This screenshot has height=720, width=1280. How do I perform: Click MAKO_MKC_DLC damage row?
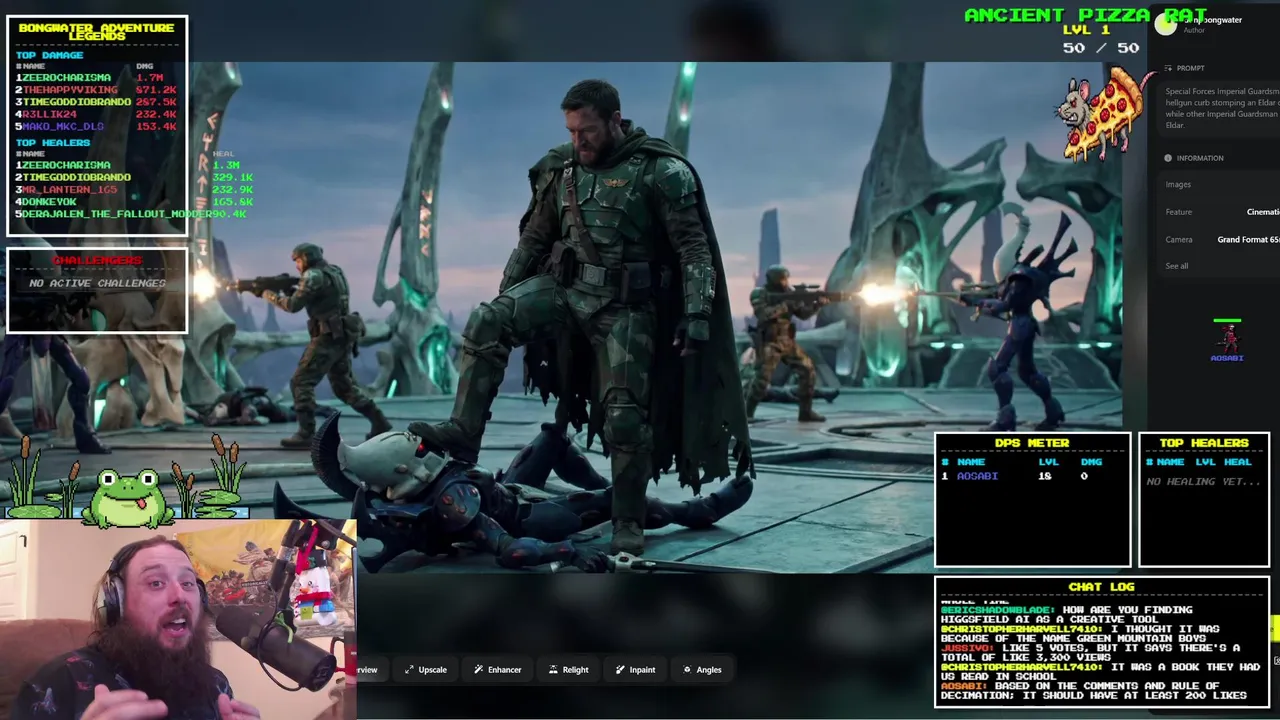click(97, 127)
